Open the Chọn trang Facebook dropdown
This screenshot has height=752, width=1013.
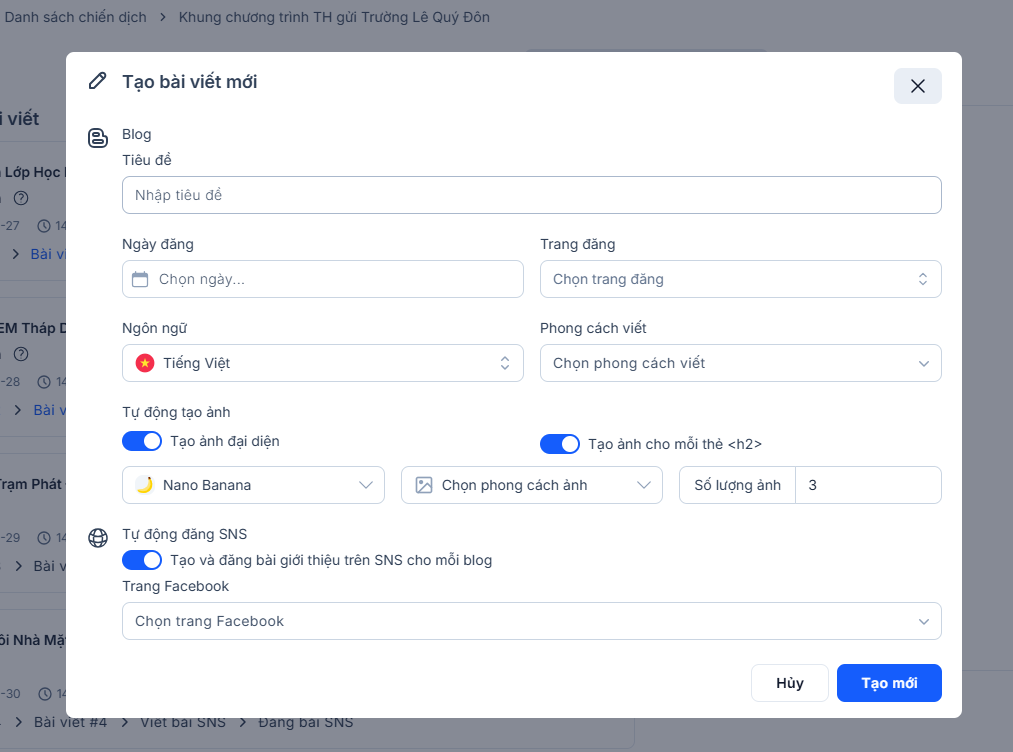(531, 621)
